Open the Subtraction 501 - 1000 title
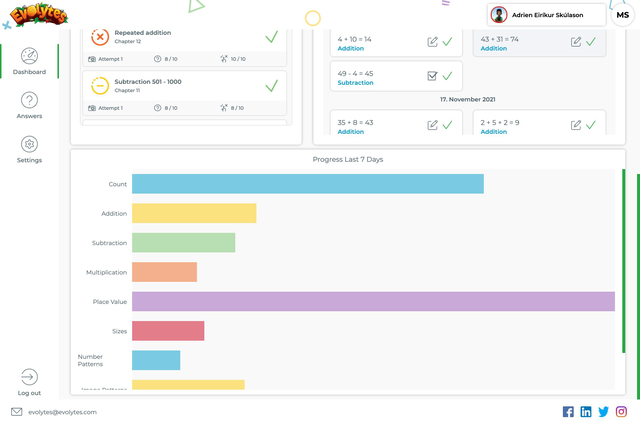The width and height of the screenshot is (640, 424). 148,82
